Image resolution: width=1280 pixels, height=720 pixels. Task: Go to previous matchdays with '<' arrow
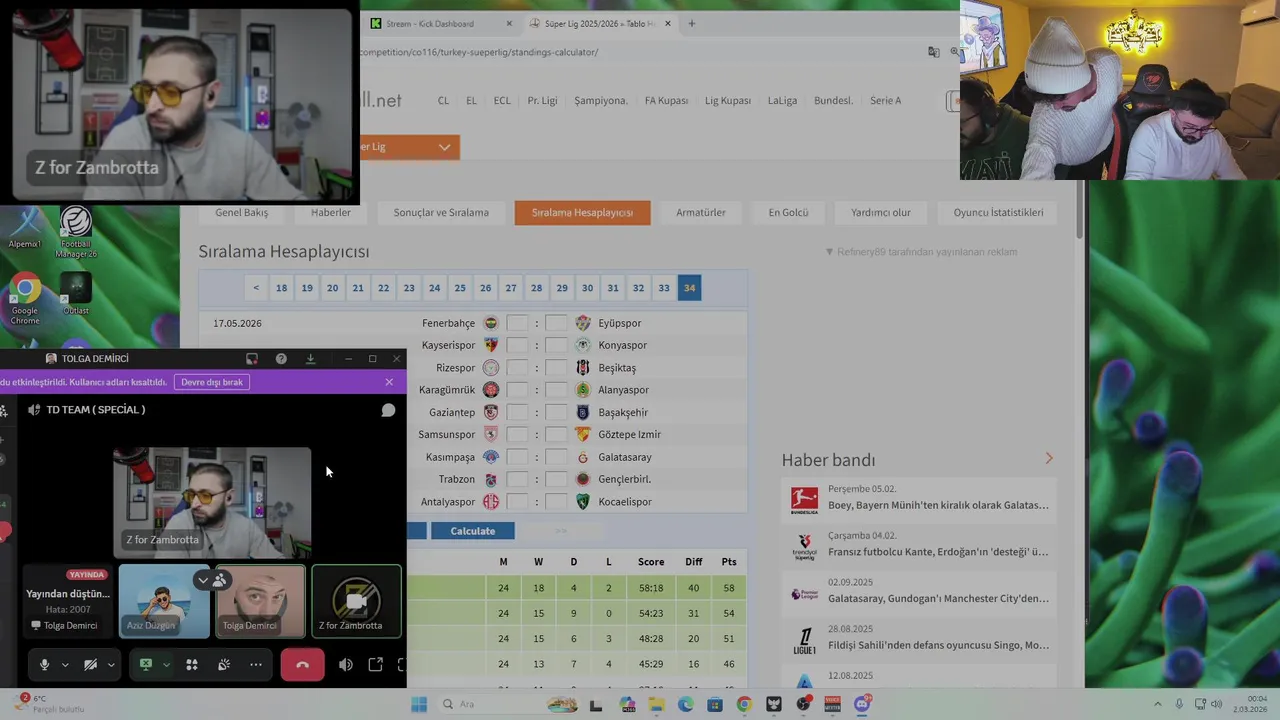[x=256, y=288]
